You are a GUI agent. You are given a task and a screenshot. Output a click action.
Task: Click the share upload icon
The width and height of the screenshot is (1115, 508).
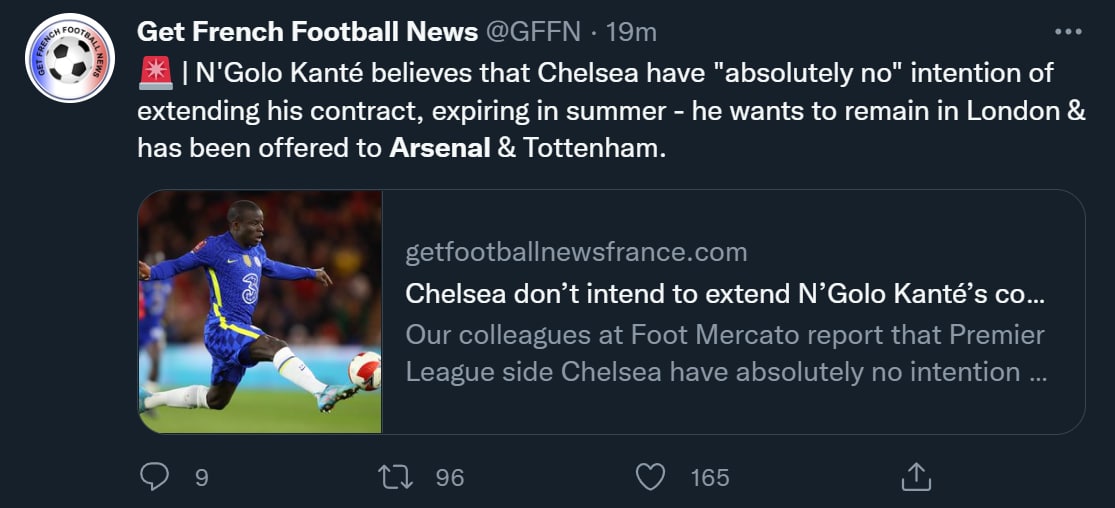(x=915, y=478)
